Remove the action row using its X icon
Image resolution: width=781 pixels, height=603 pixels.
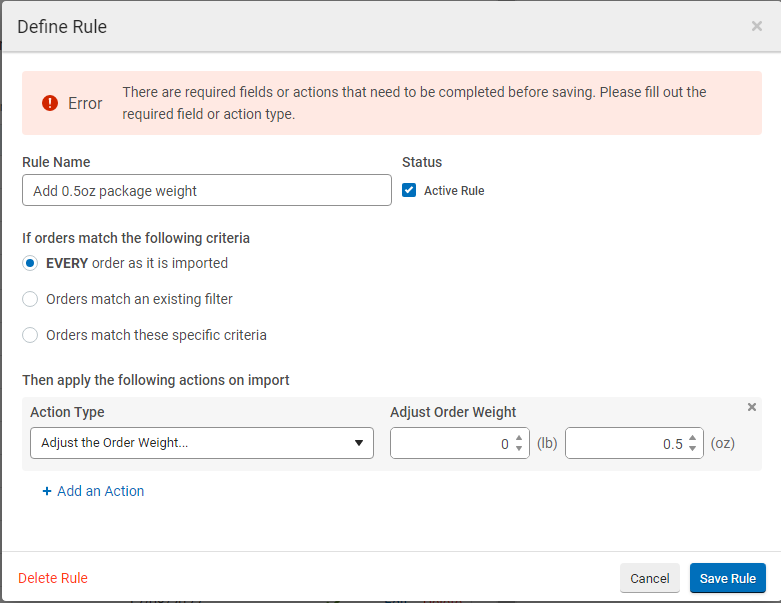click(x=752, y=407)
